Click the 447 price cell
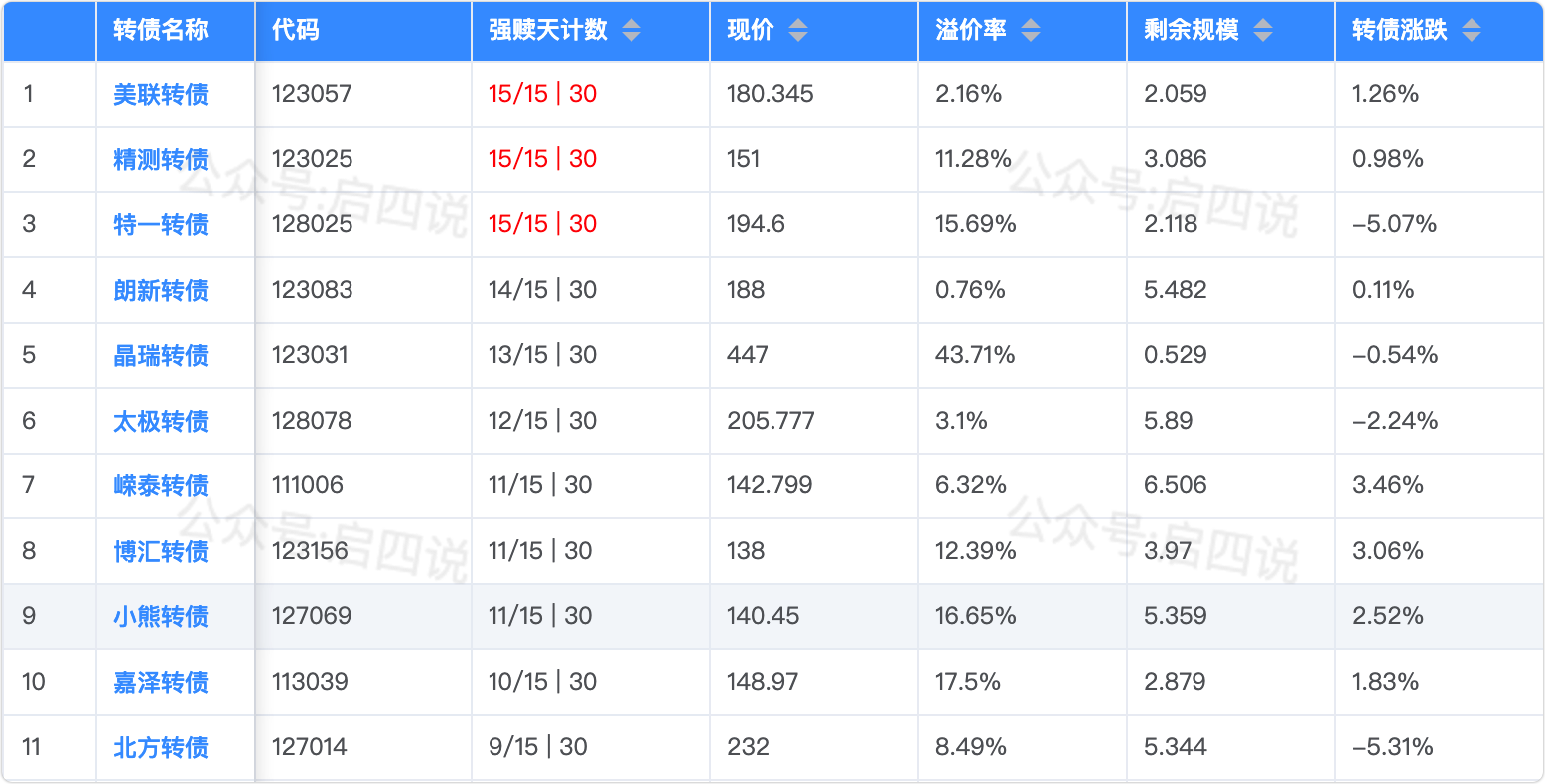Screen dimensions: 1545x784 pyautogui.click(x=748, y=355)
